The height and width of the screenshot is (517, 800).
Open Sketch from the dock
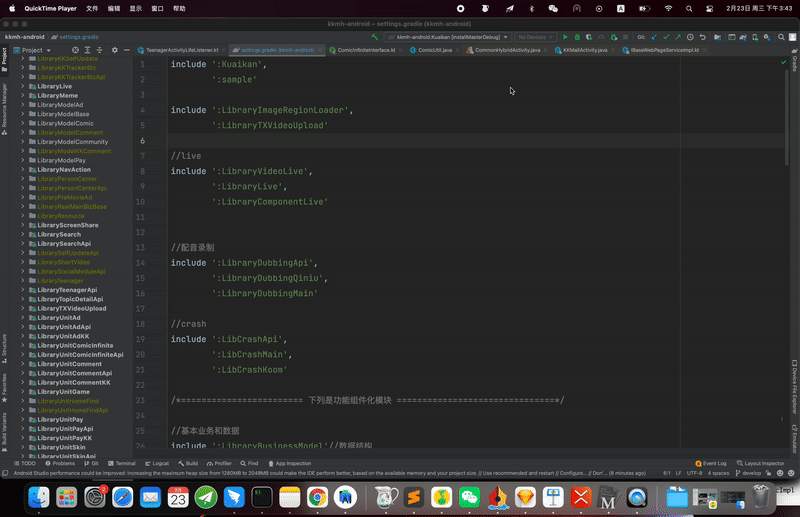[x=525, y=497]
